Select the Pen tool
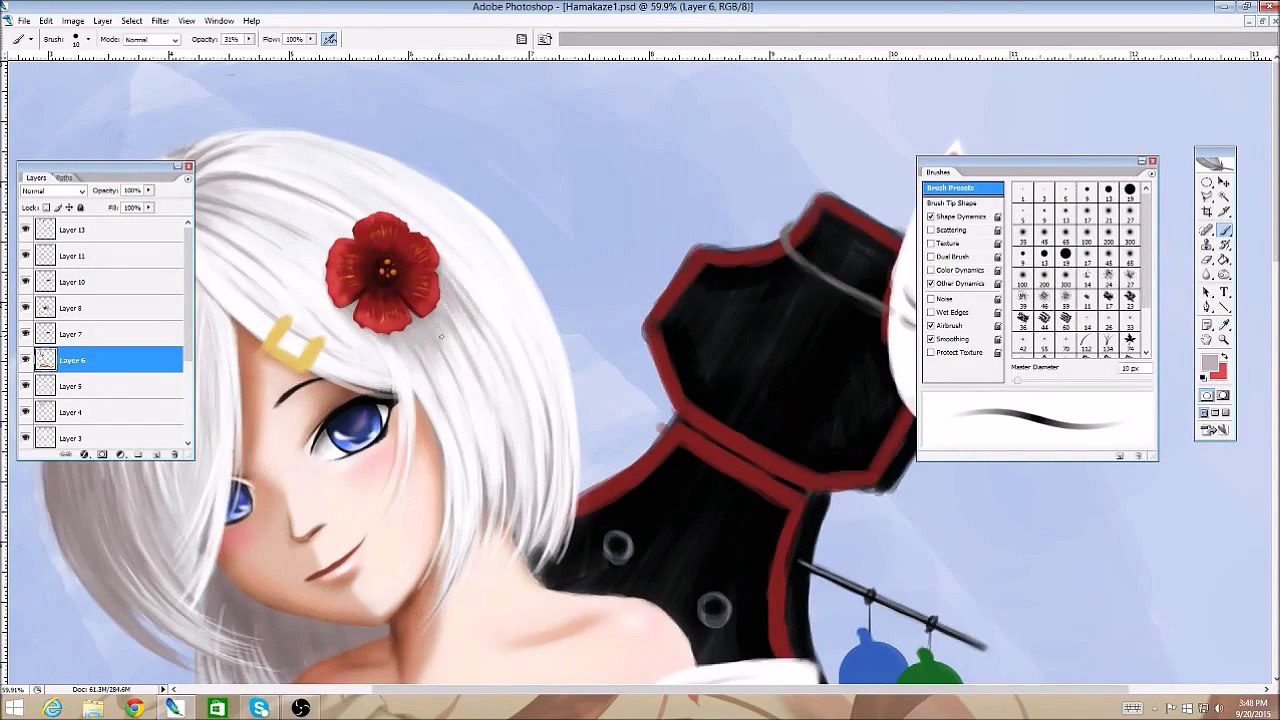 1206,307
